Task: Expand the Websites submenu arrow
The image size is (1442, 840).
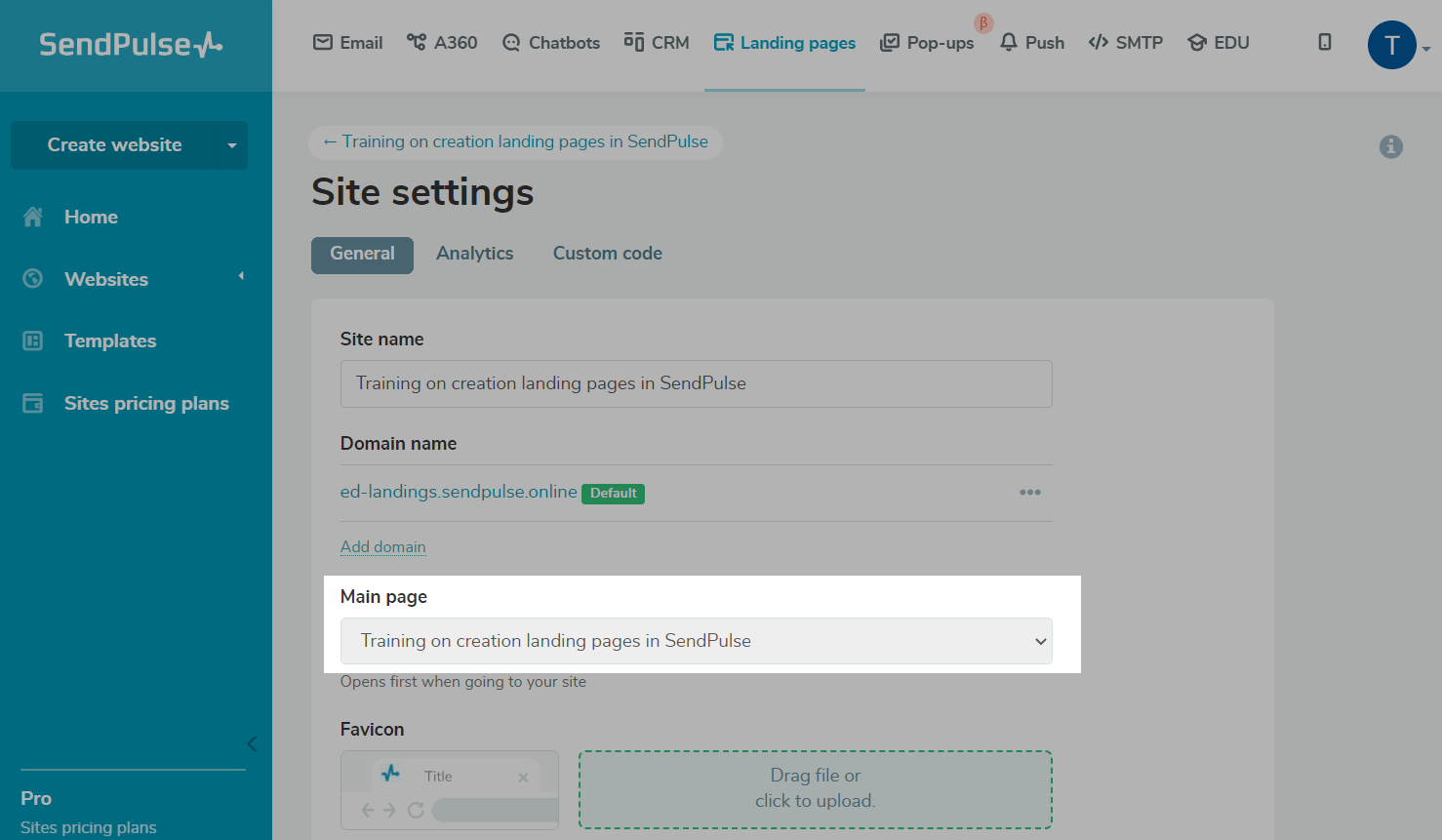Action: (241, 277)
